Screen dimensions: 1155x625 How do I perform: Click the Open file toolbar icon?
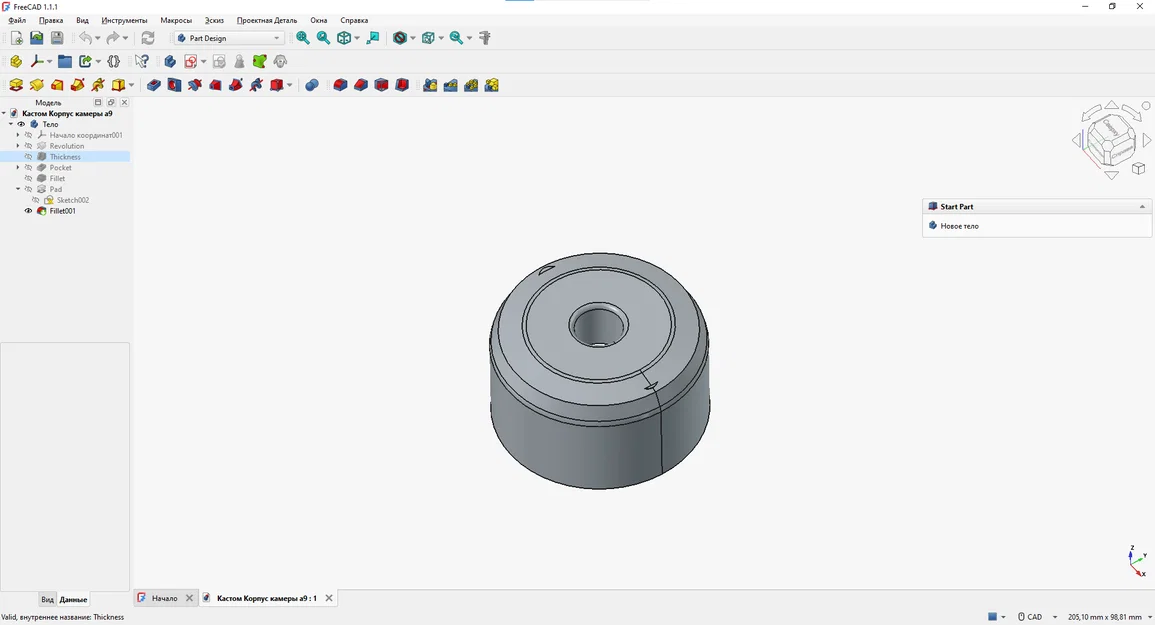36,38
